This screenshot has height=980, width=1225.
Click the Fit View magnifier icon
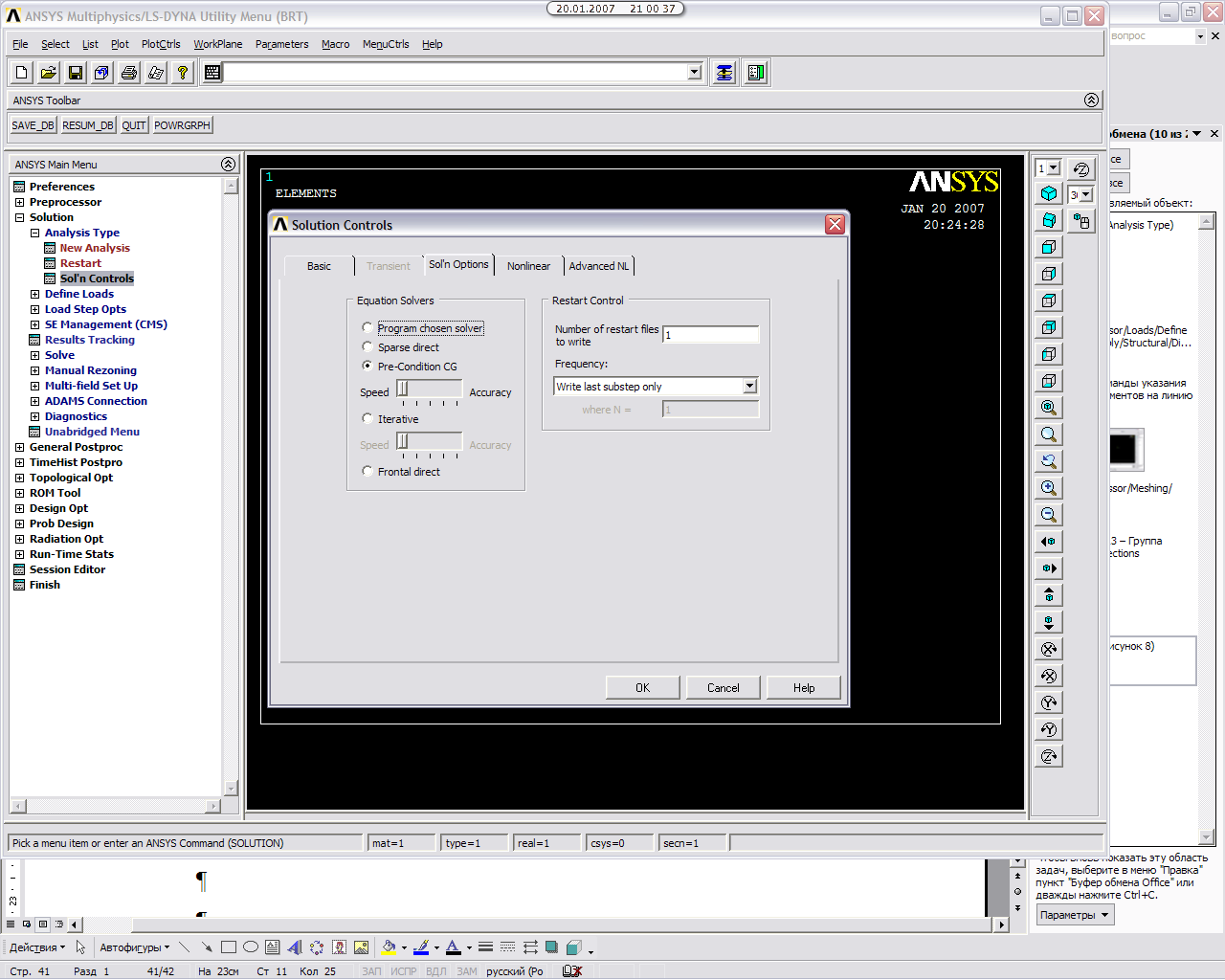[1049, 408]
